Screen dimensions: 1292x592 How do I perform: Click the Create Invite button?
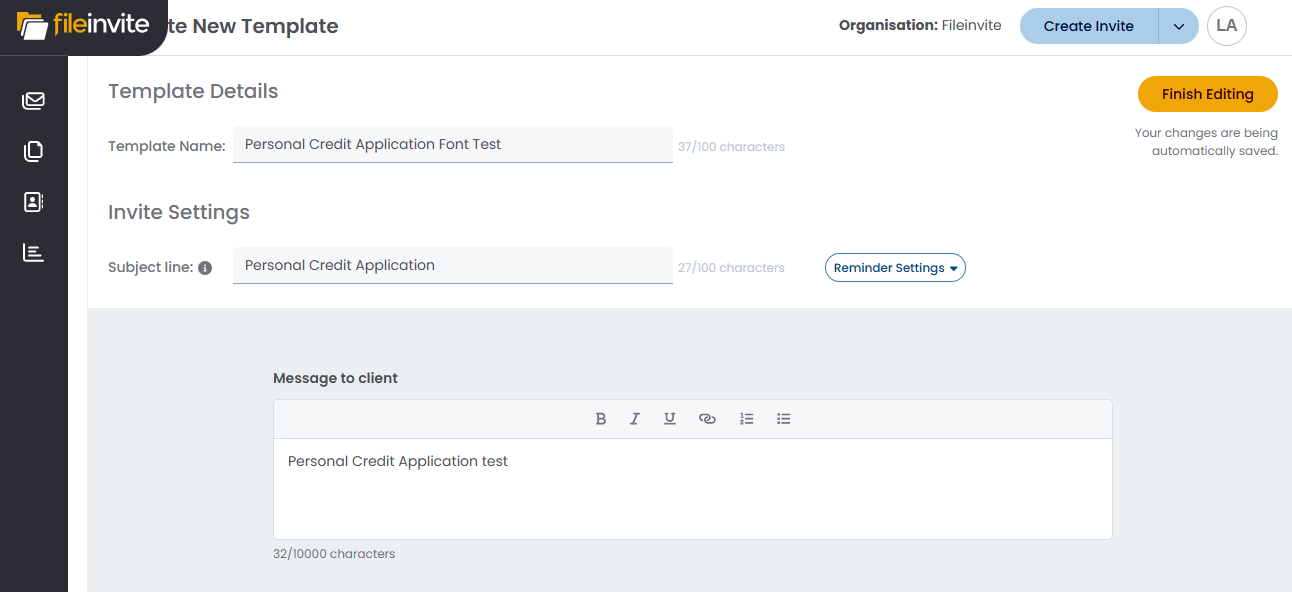[x=1088, y=27]
